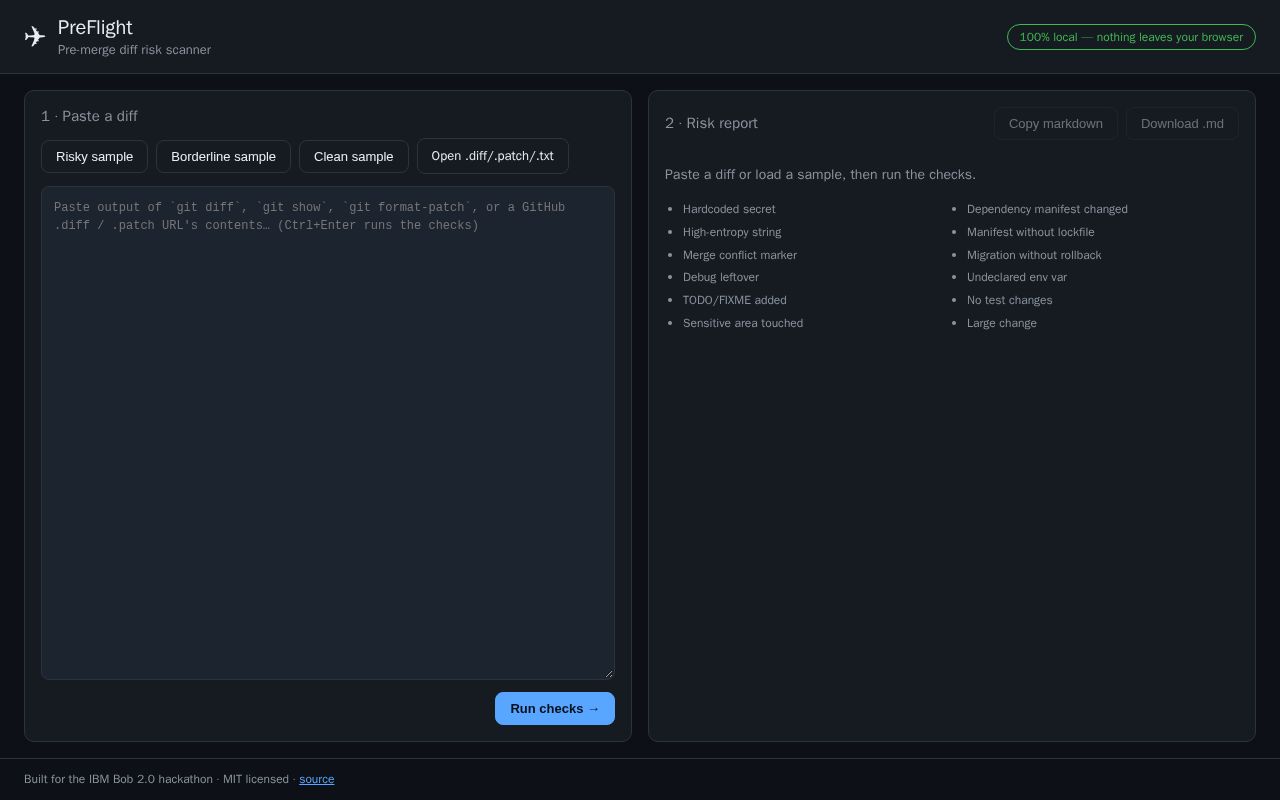
Task: Copy markdown of the risk report
Action: [1056, 123]
